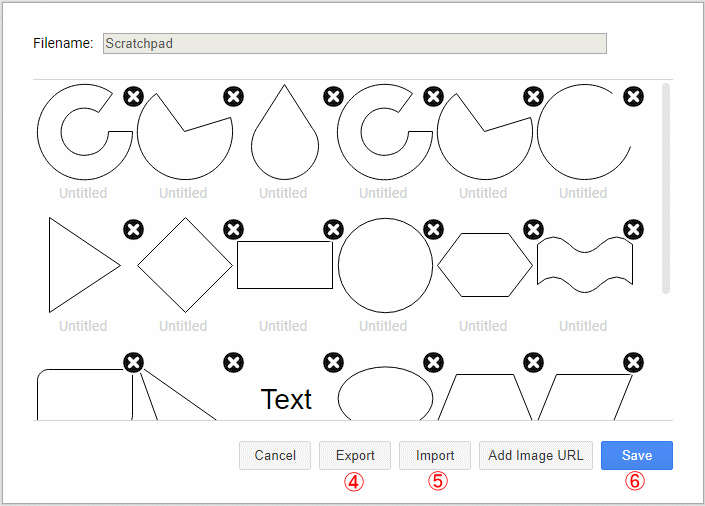Open the Add Image URL dialog

(x=535, y=456)
